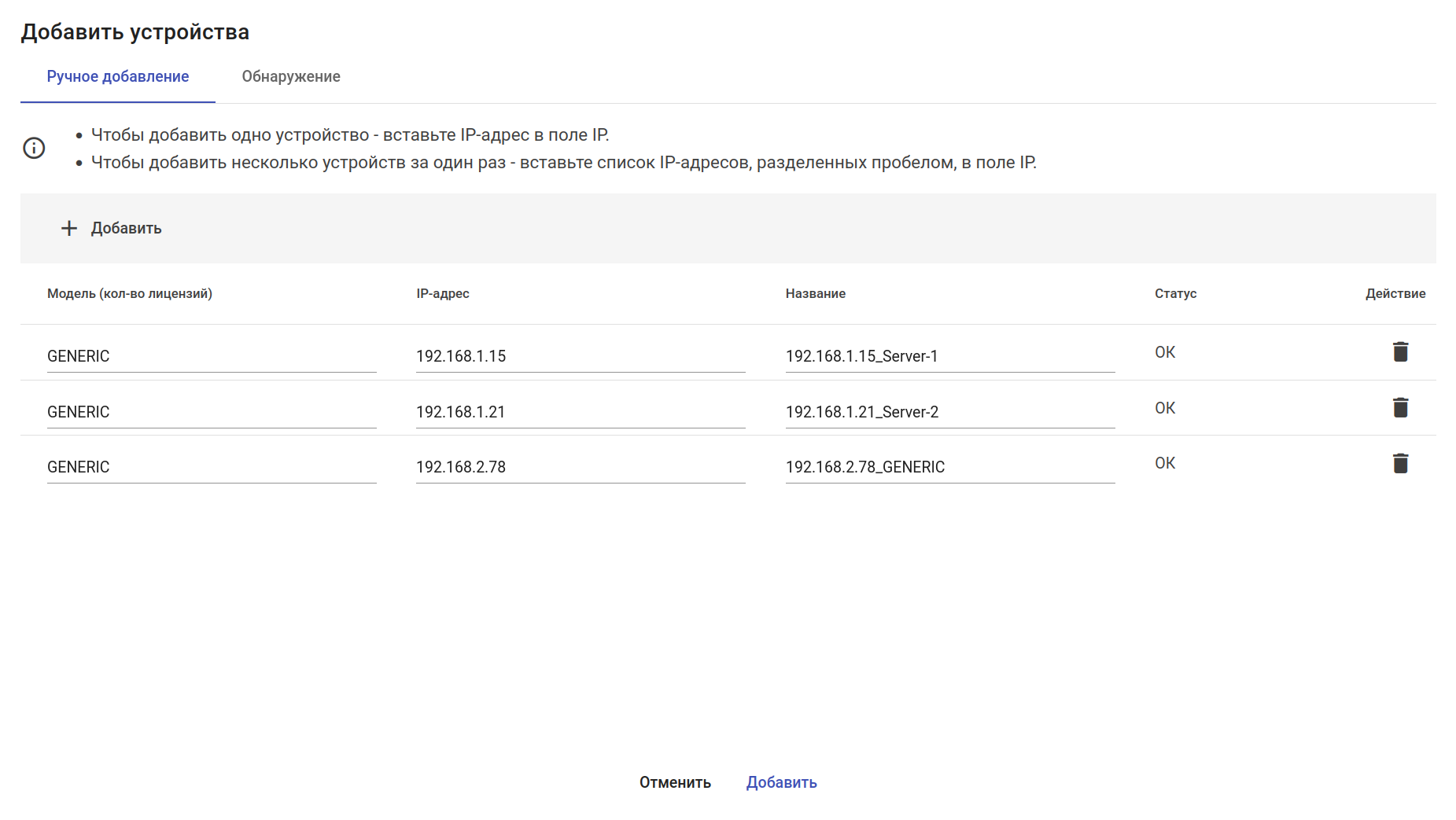Image resolution: width=1456 pixels, height=820 pixels.
Task: Click the Модель (кол-во лицензий) column header
Action: tap(130, 293)
